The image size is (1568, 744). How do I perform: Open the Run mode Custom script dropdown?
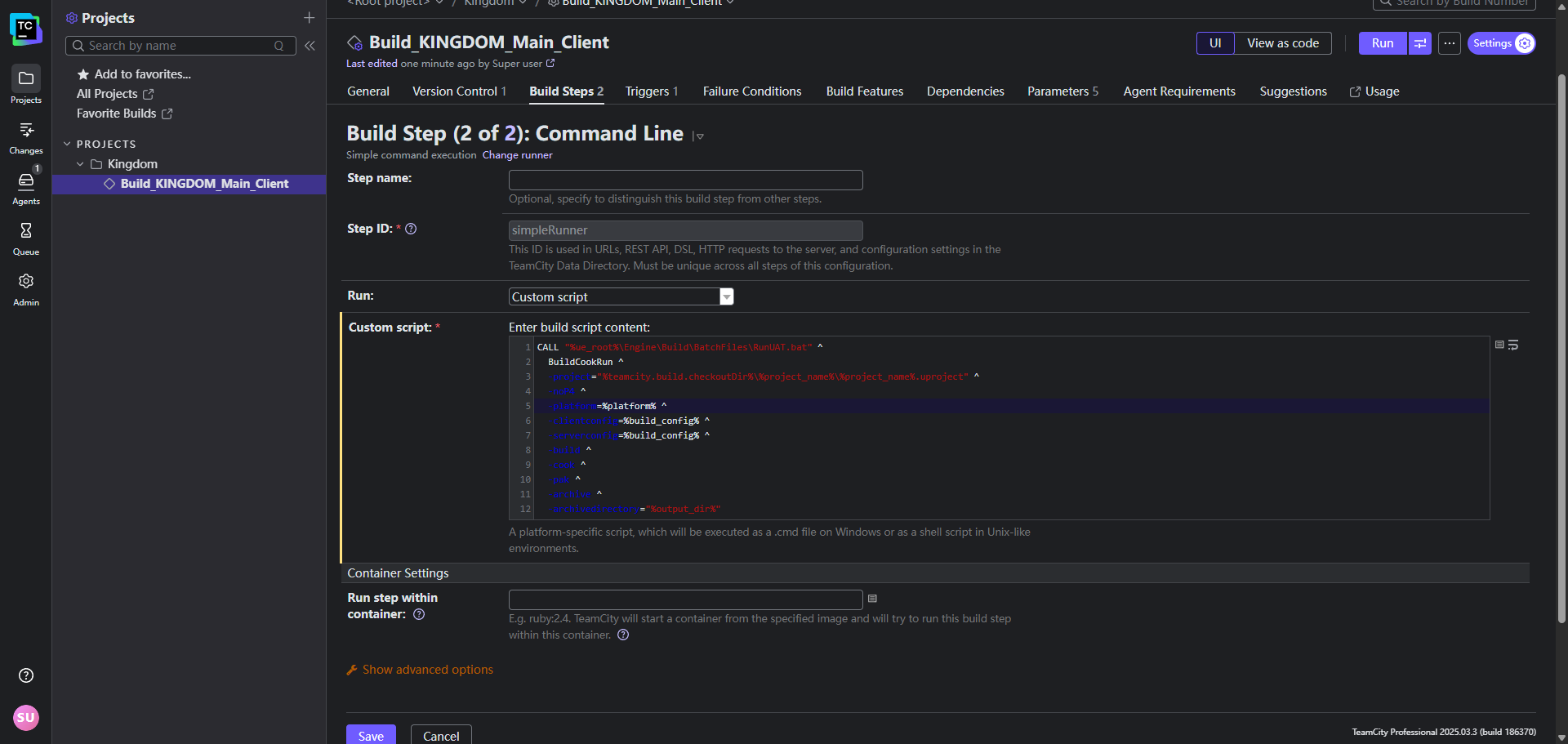coord(621,296)
